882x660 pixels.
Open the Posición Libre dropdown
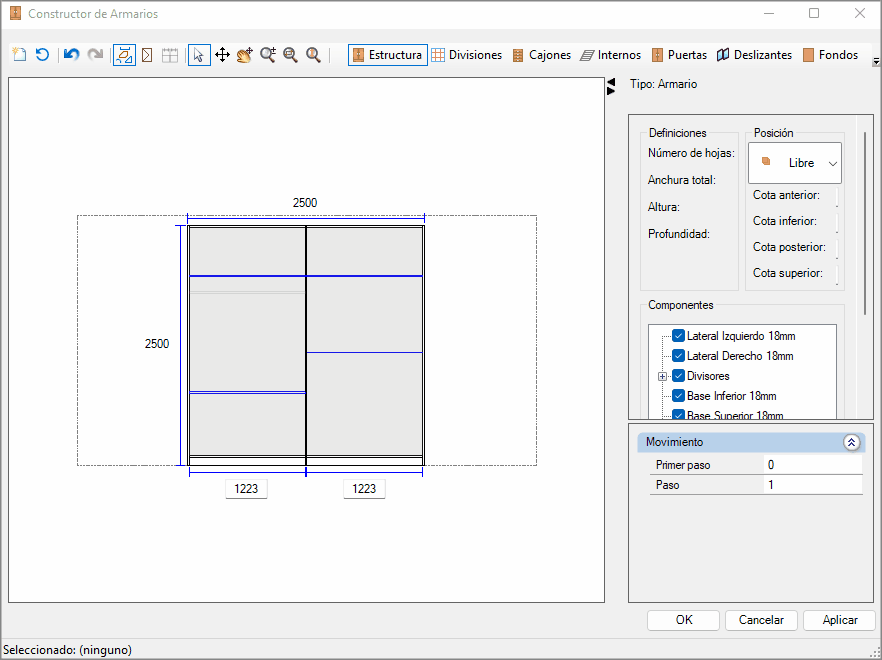(x=795, y=163)
